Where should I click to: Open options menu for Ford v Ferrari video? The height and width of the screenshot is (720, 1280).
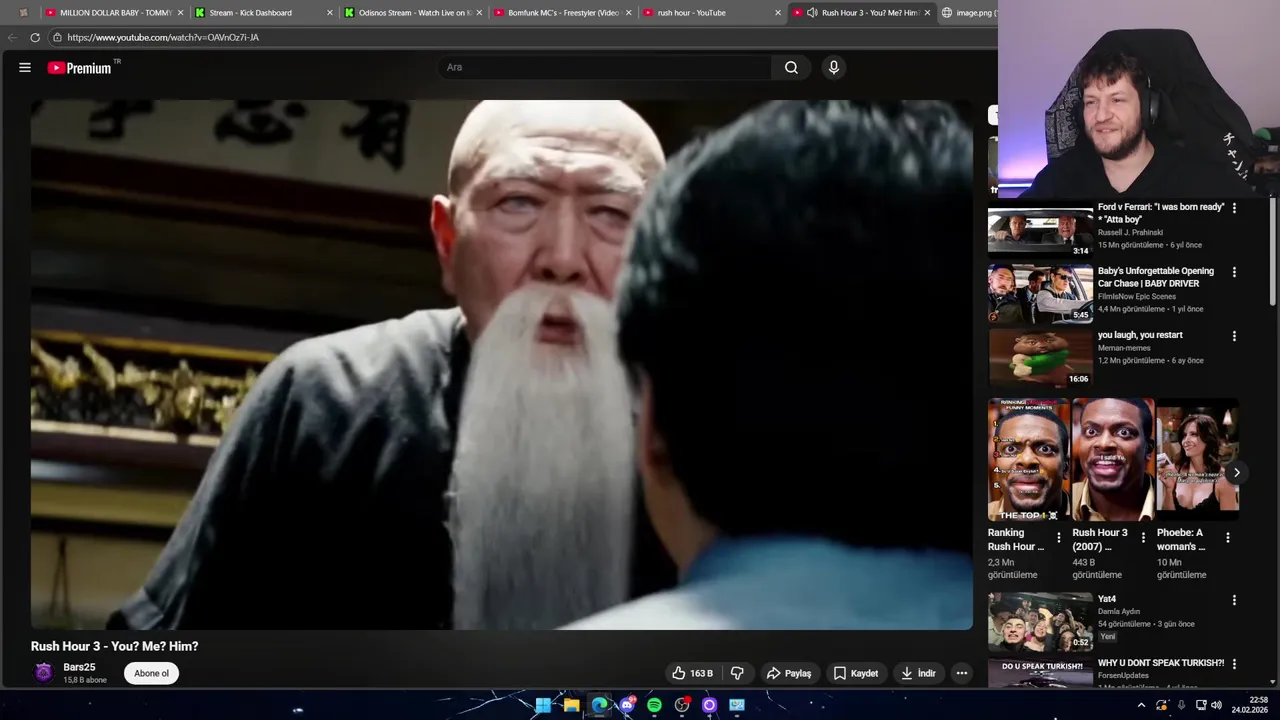click(x=1234, y=208)
